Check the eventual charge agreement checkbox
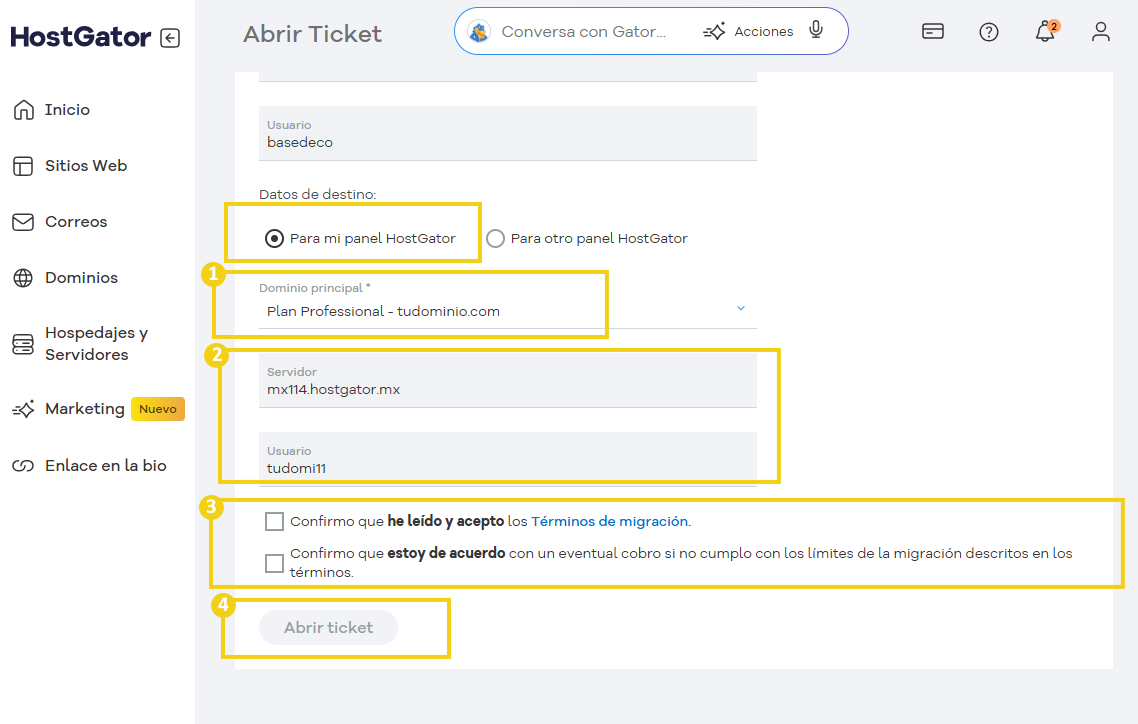 click(x=274, y=563)
